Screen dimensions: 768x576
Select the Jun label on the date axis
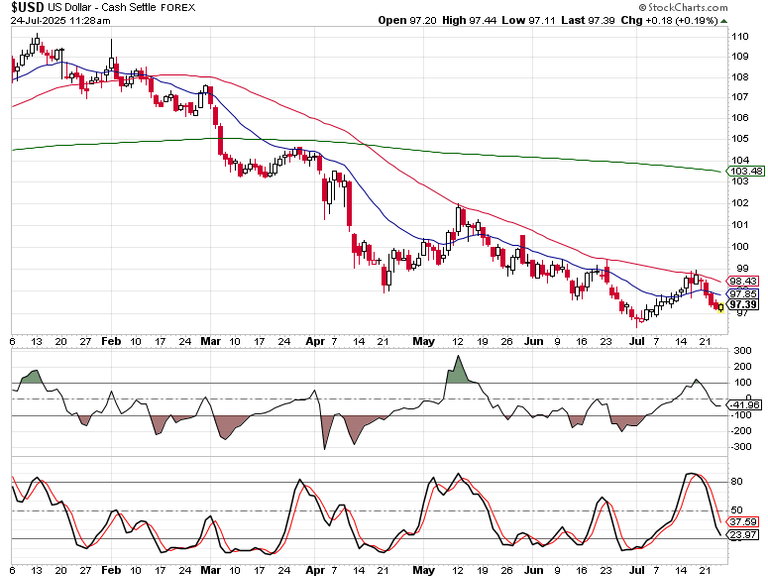point(534,340)
